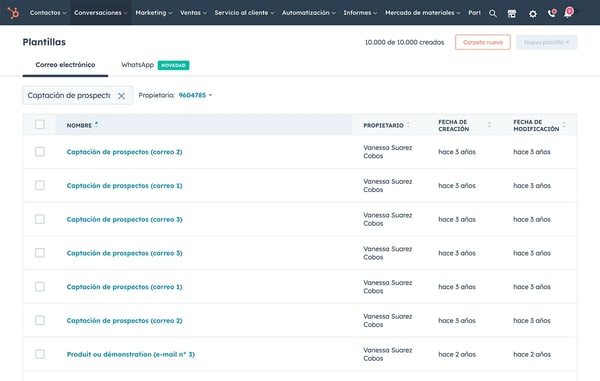
Task: Switch to the Correo electrónico tab
Action: click(x=65, y=65)
